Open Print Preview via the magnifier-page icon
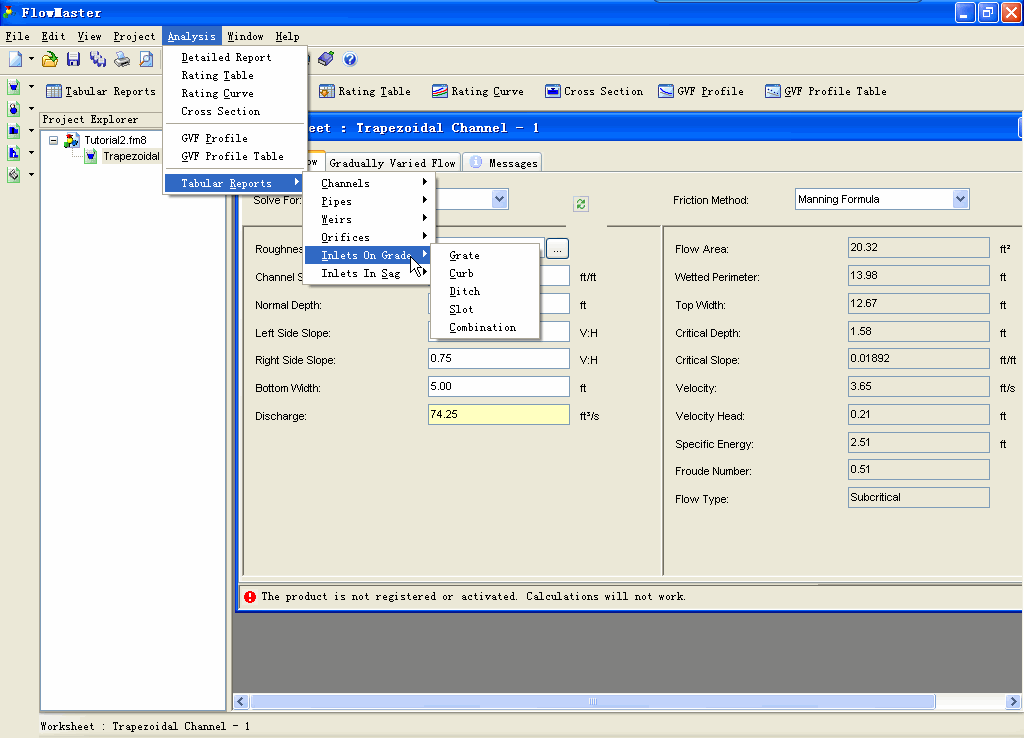The height and width of the screenshot is (738, 1024). [146, 59]
